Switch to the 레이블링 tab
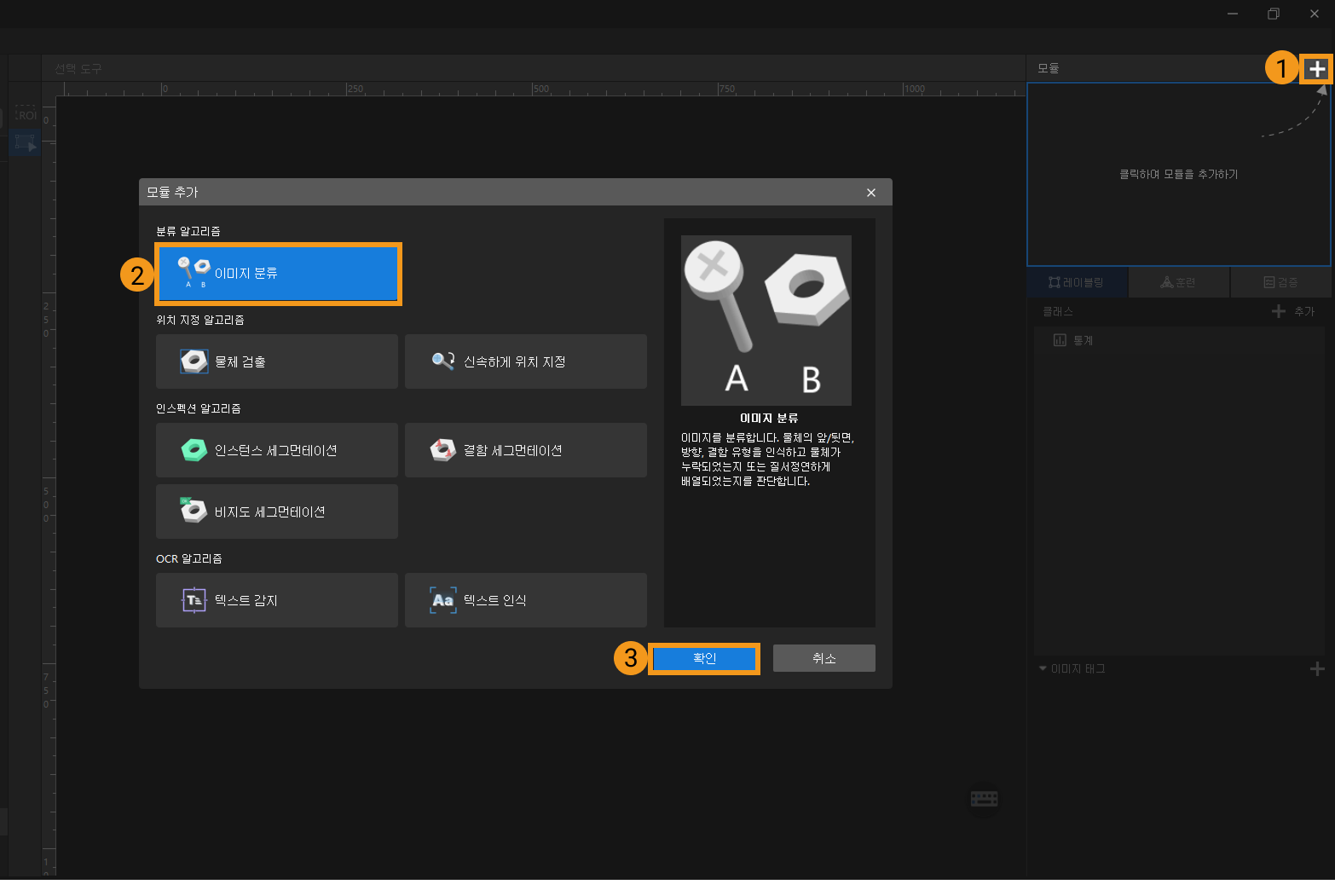1335x896 pixels. click(x=1077, y=282)
